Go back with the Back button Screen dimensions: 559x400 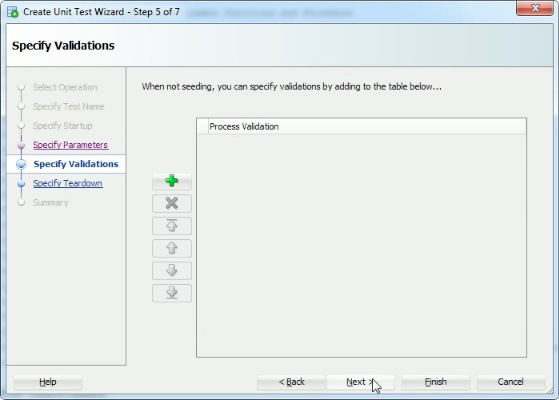click(x=291, y=382)
